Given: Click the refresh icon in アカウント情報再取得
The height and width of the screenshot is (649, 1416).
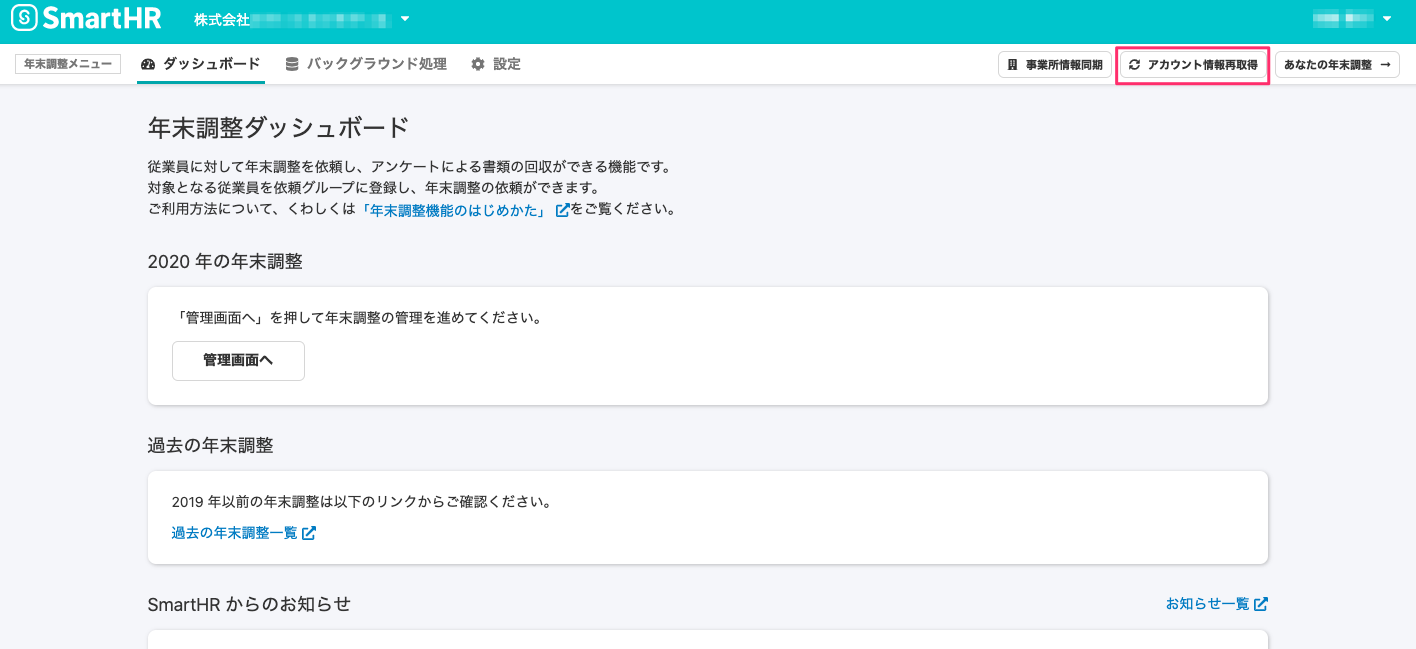Looking at the screenshot, I should point(1134,65).
